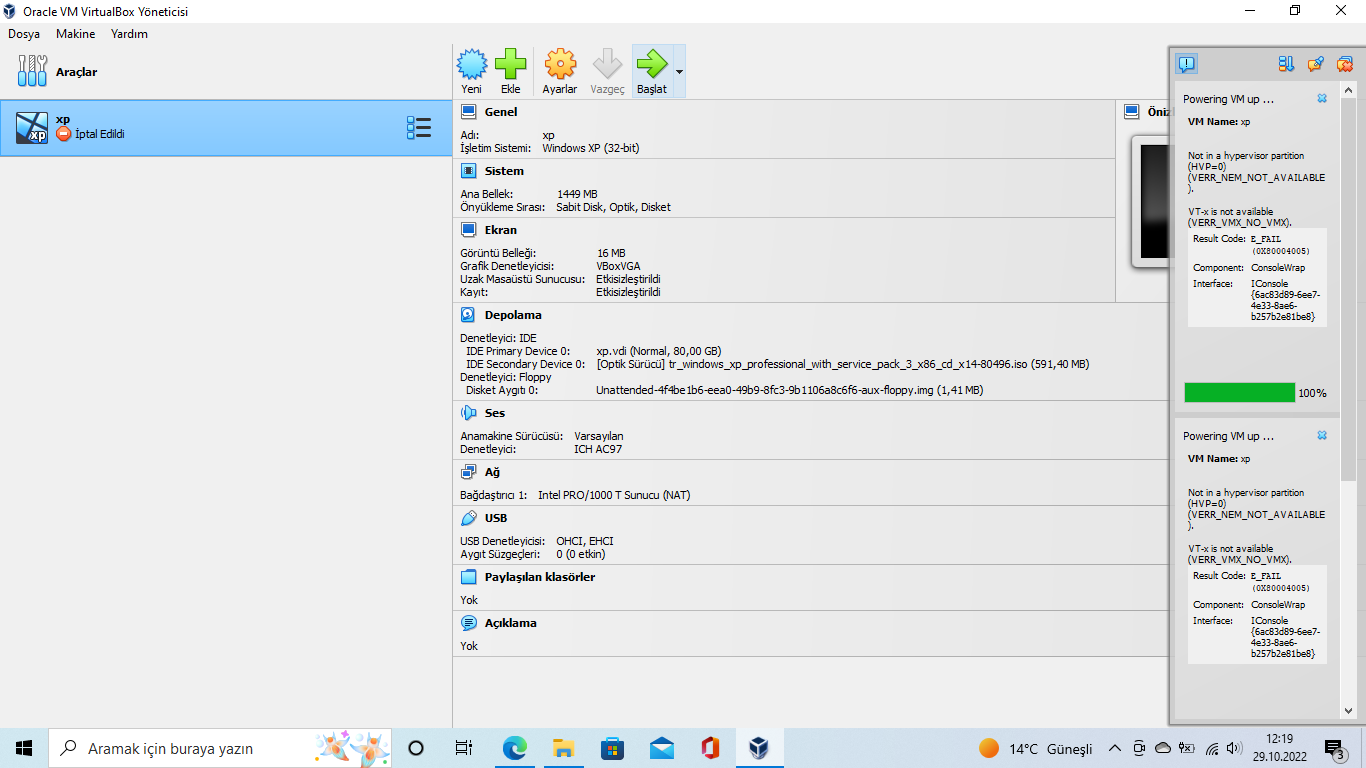Open the Makine menu

tap(76, 34)
